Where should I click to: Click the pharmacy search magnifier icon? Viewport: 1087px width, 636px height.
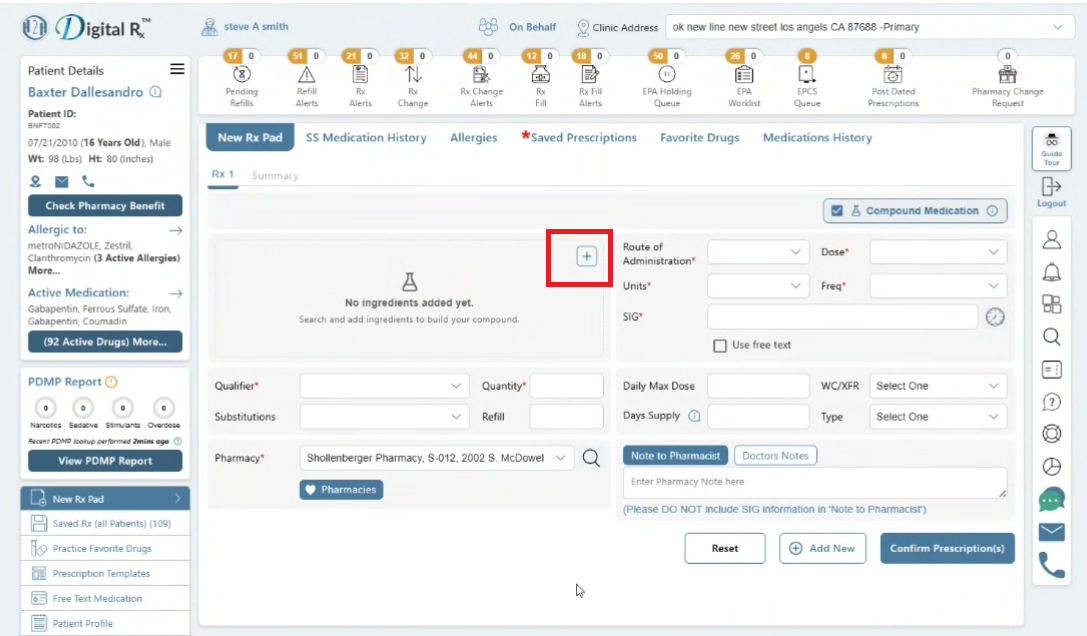[x=591, y=458]
